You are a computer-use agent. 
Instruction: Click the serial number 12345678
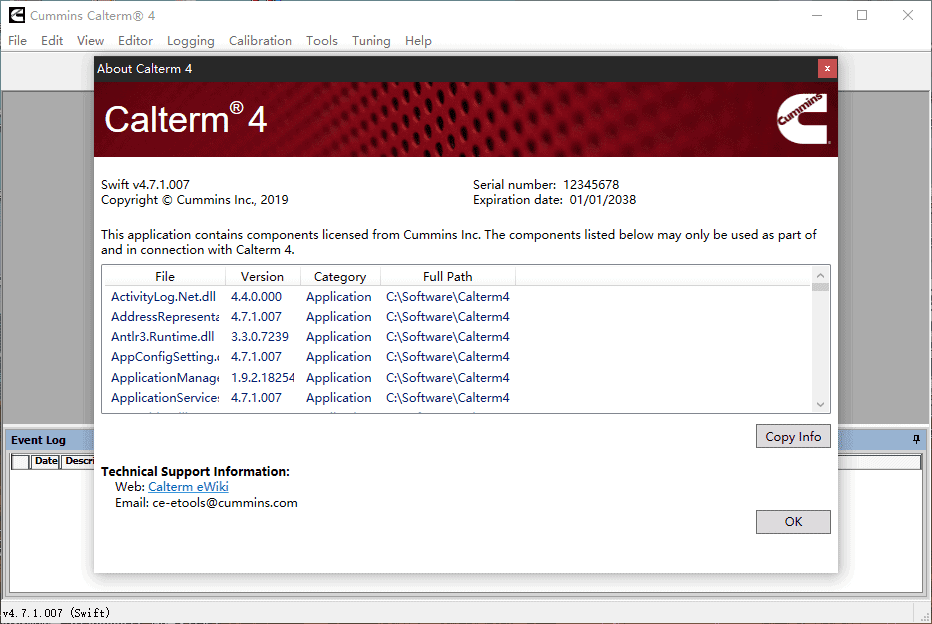[591, 185]
